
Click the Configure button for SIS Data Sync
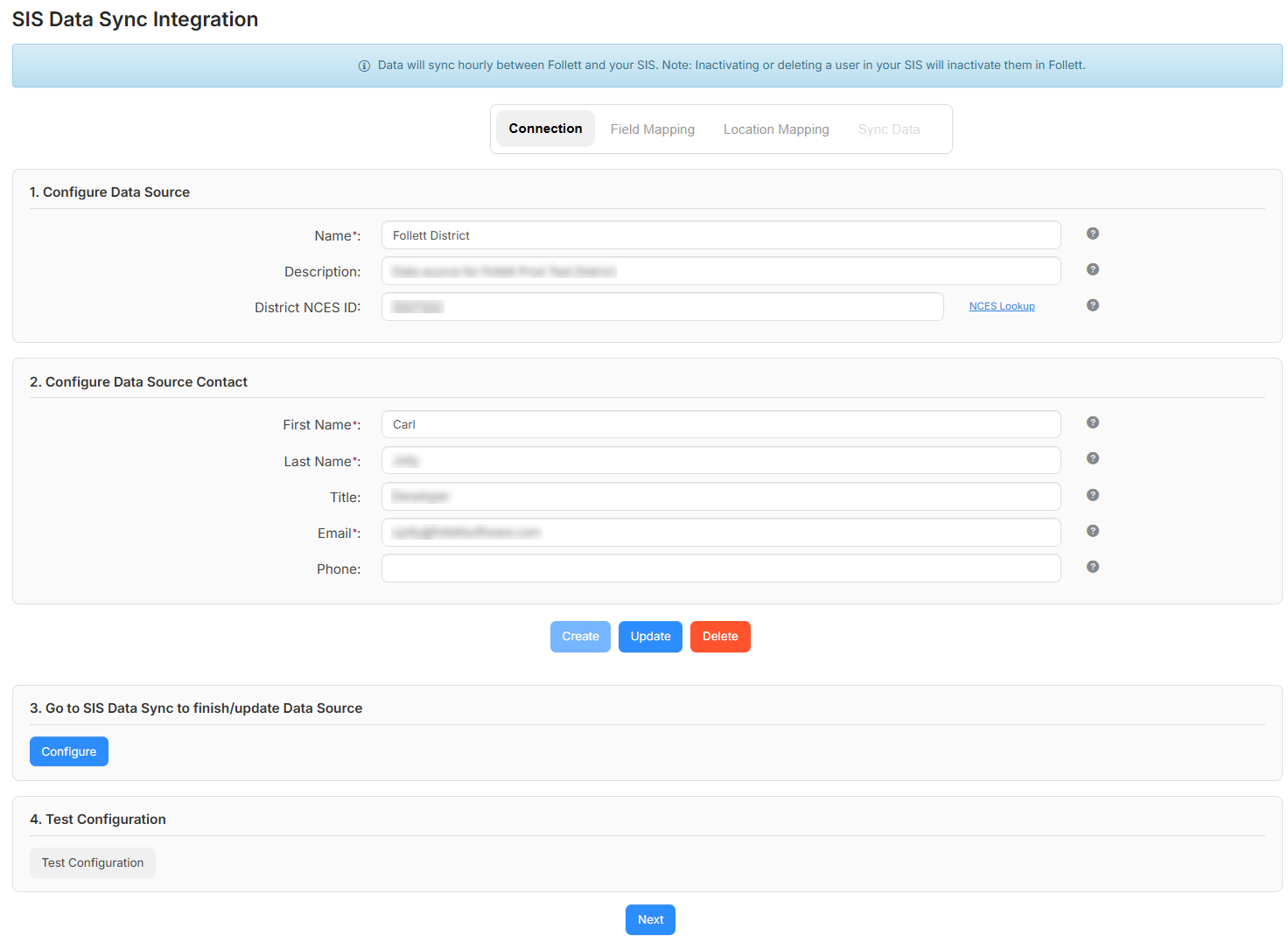point(69,751)
